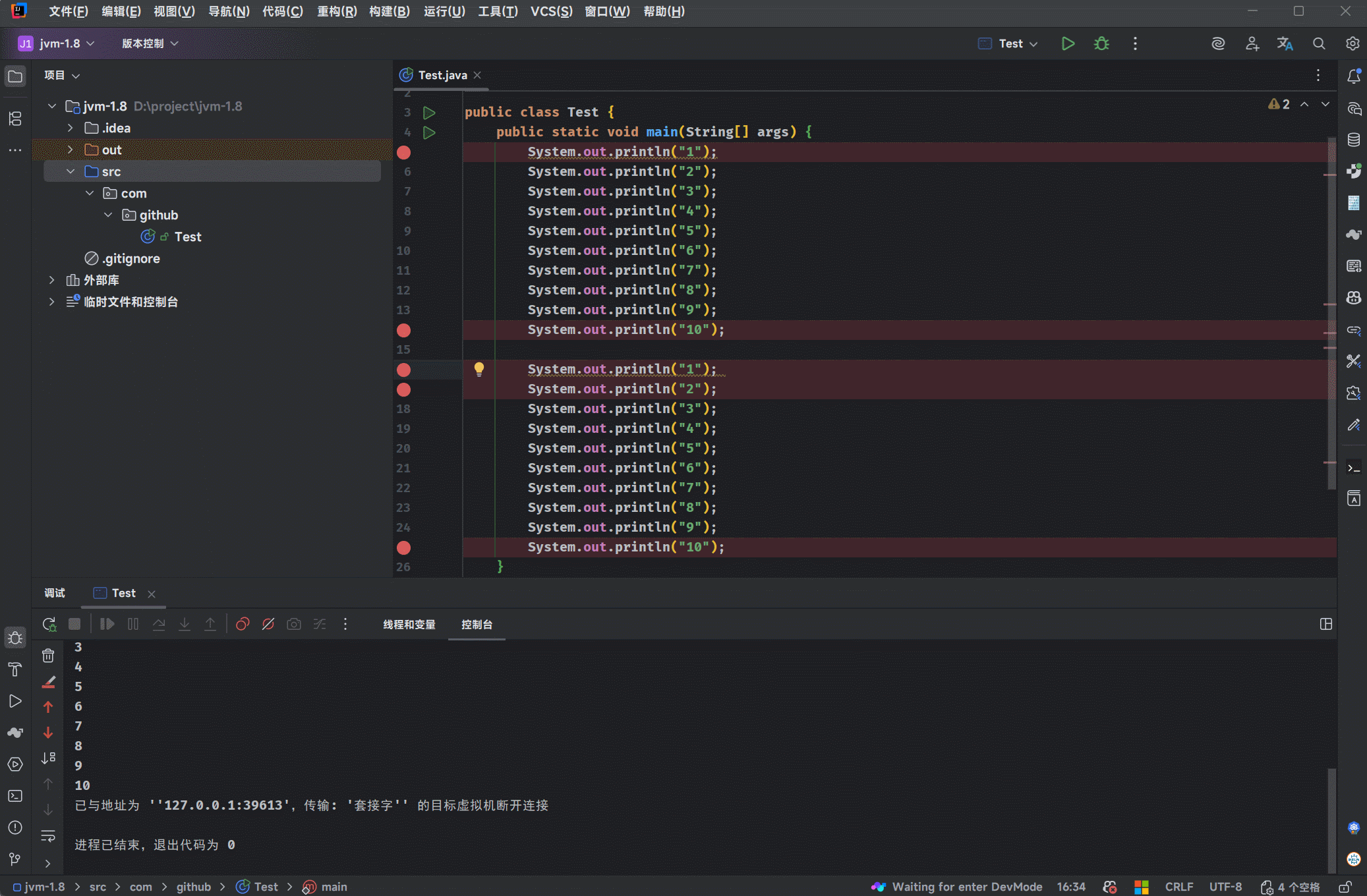Switch to the 线程和变量 tab

click(409, 624)
